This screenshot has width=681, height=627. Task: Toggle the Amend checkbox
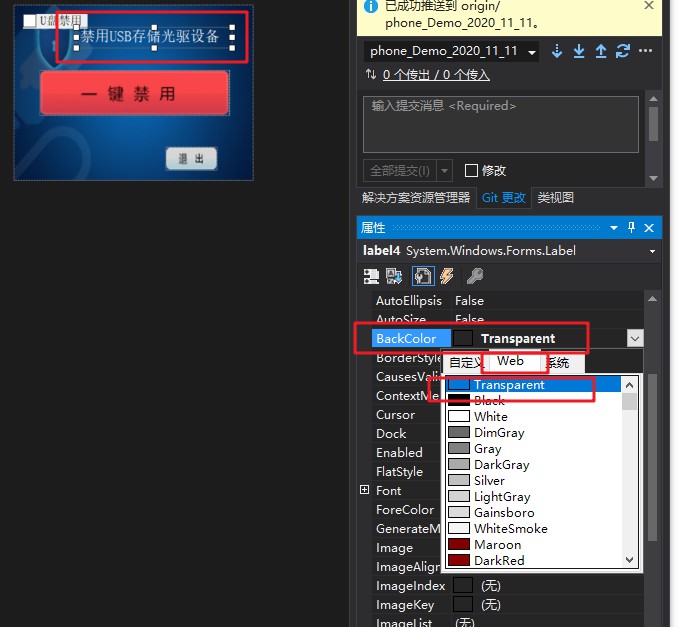click(x=471, y=170)
